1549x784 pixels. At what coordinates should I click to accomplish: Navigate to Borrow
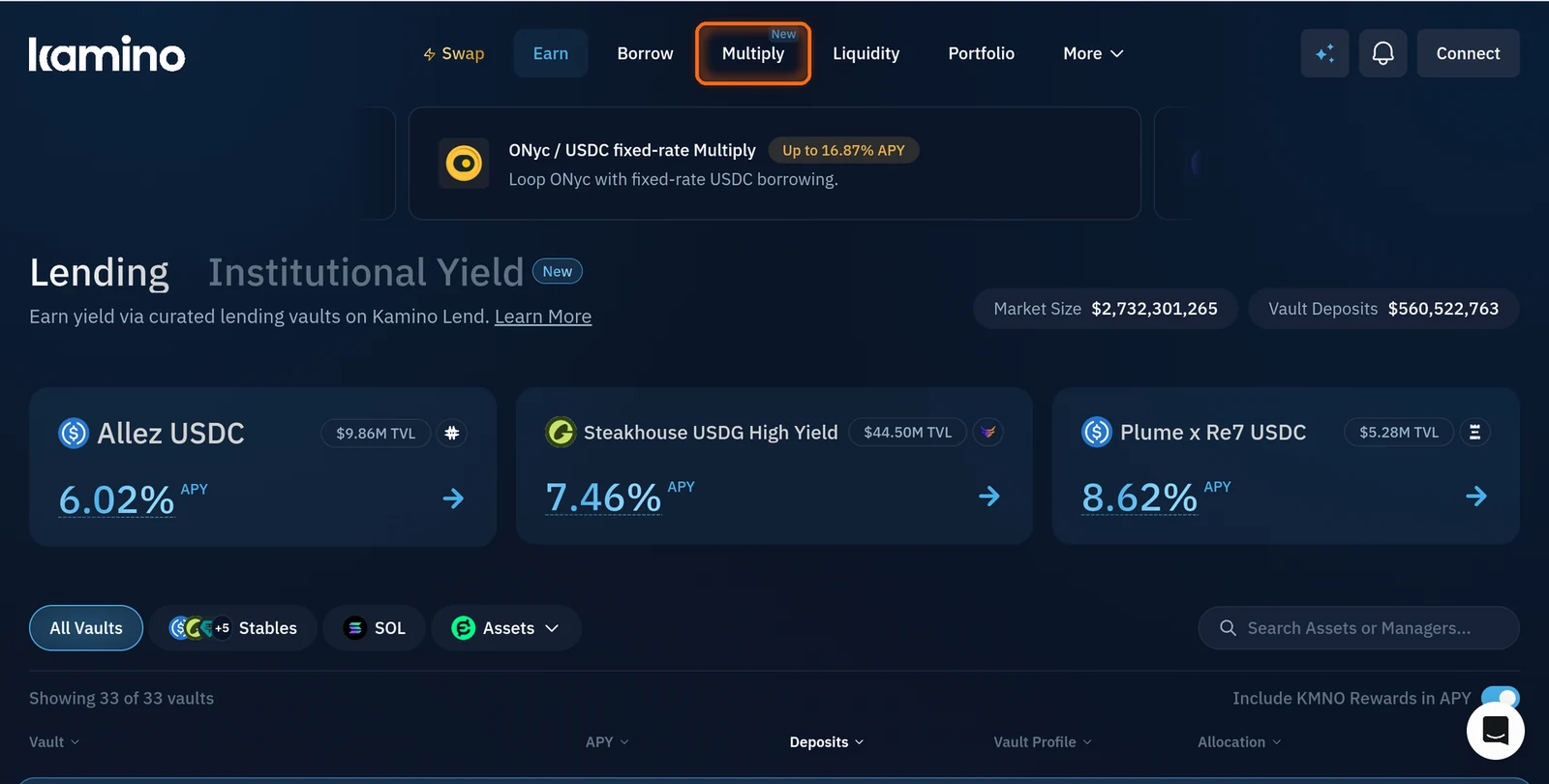tap(645, 53)
